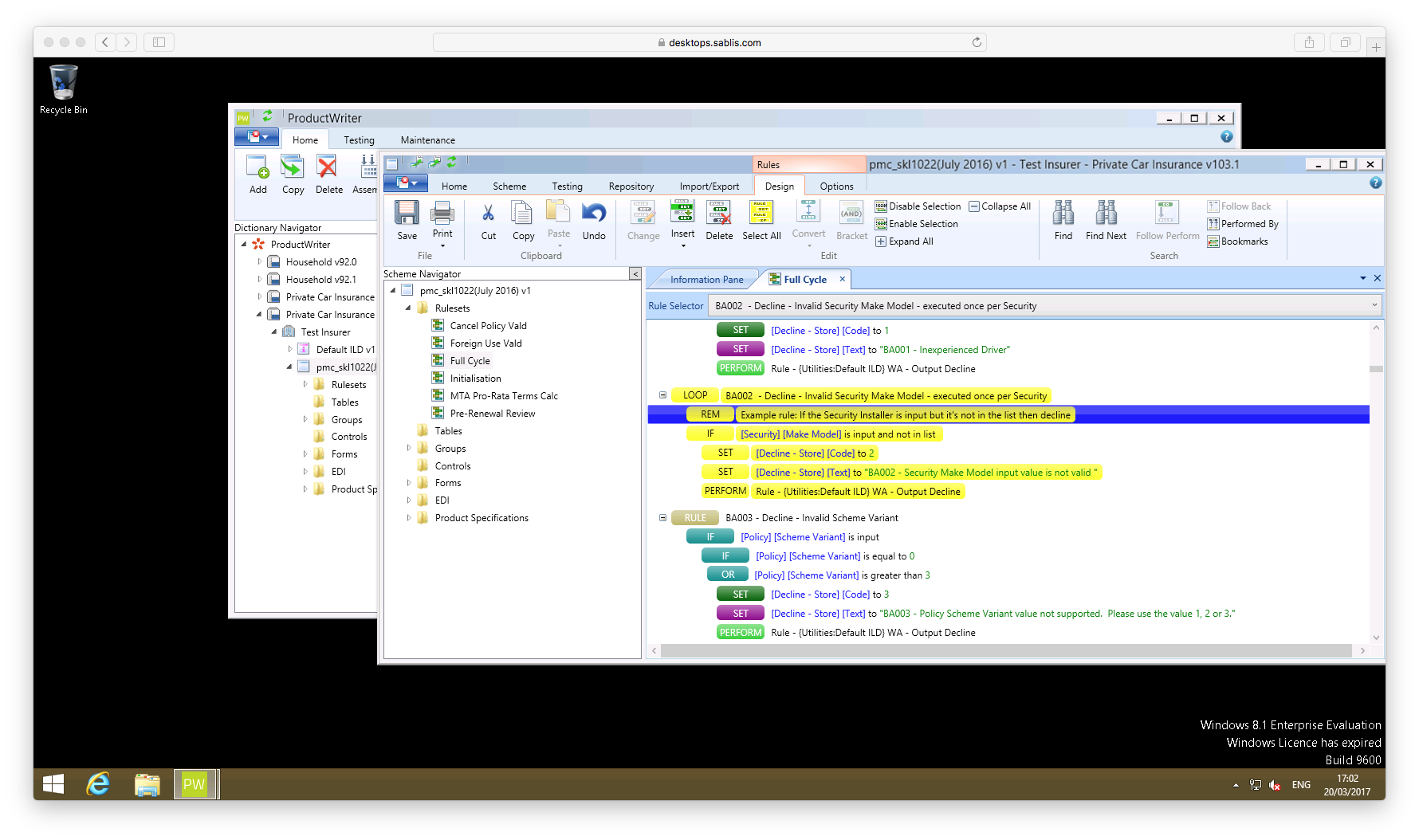Click the Find binoculars icon
1419x840 pixels.
click(1063, 214)
